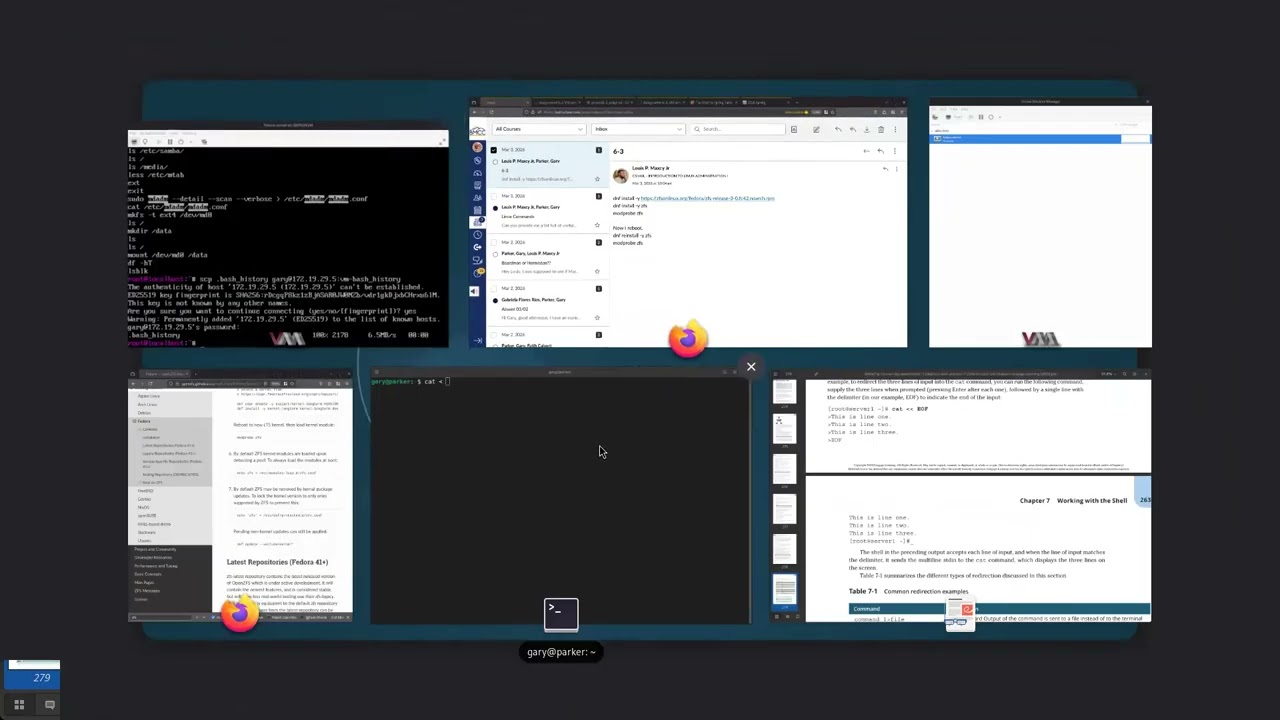Click the help icon with the orange badge in the Canvas sidebar
Image resolution: width=1280 pixels, height=720 pixels.
(x=478, y=272)
